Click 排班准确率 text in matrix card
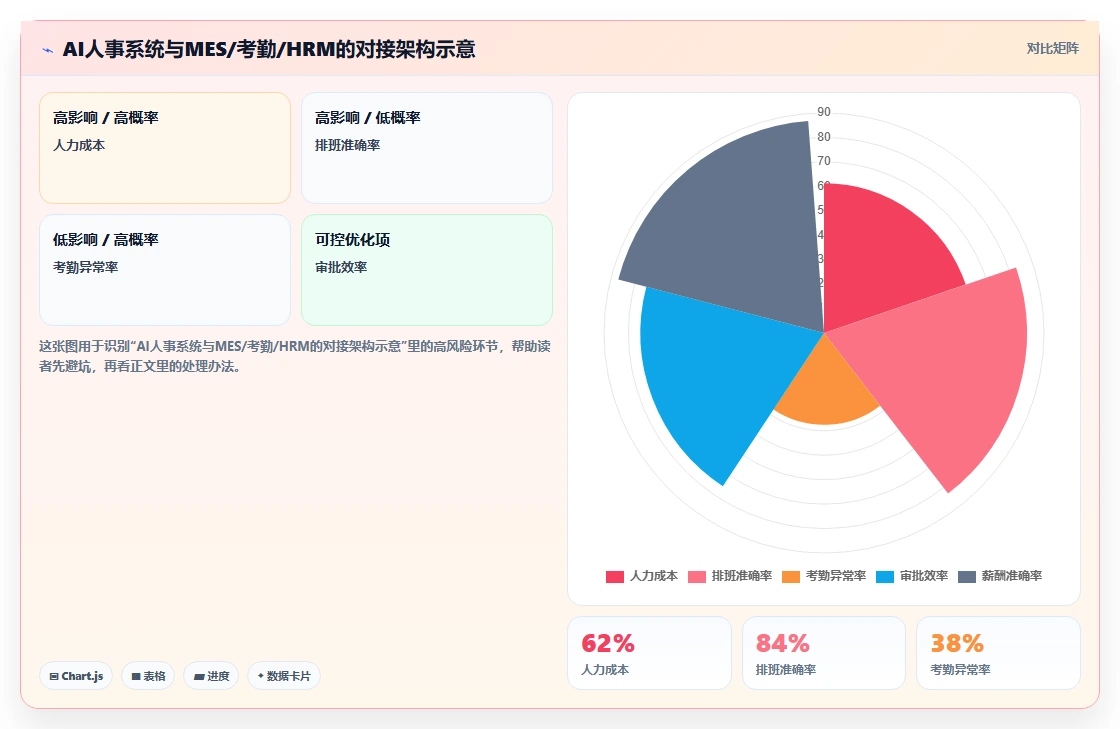Image resolution: width=1120 pixels, height=729 pixels. (x=347, y=145)
